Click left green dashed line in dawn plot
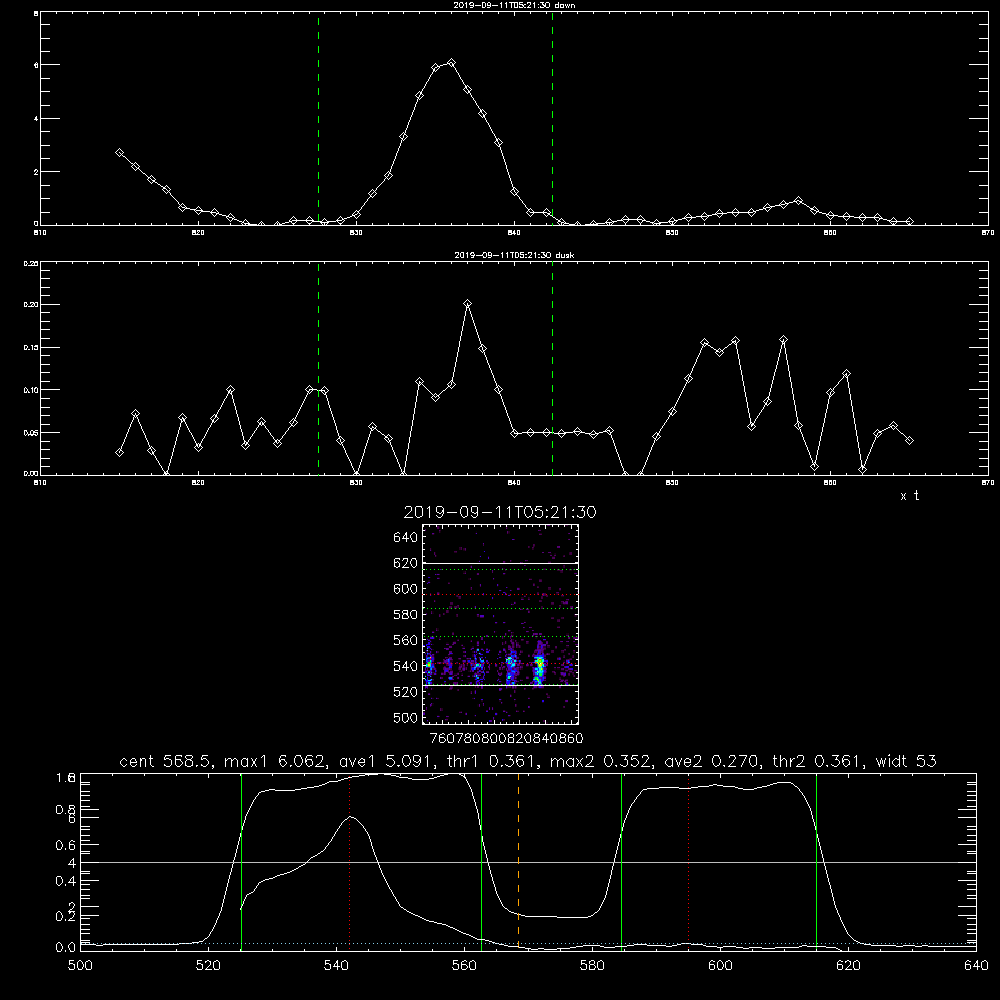Image resolution: width=1000 pixels, height=1000 pixels. click(x=318, y=118)
